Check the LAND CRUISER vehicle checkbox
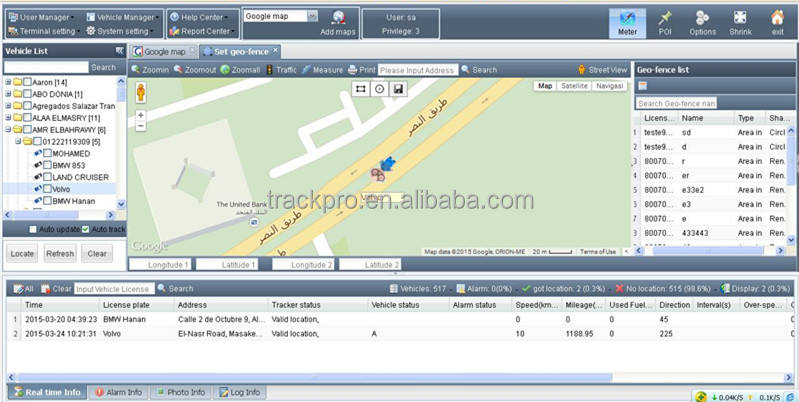799x402 pixels. 47,177
